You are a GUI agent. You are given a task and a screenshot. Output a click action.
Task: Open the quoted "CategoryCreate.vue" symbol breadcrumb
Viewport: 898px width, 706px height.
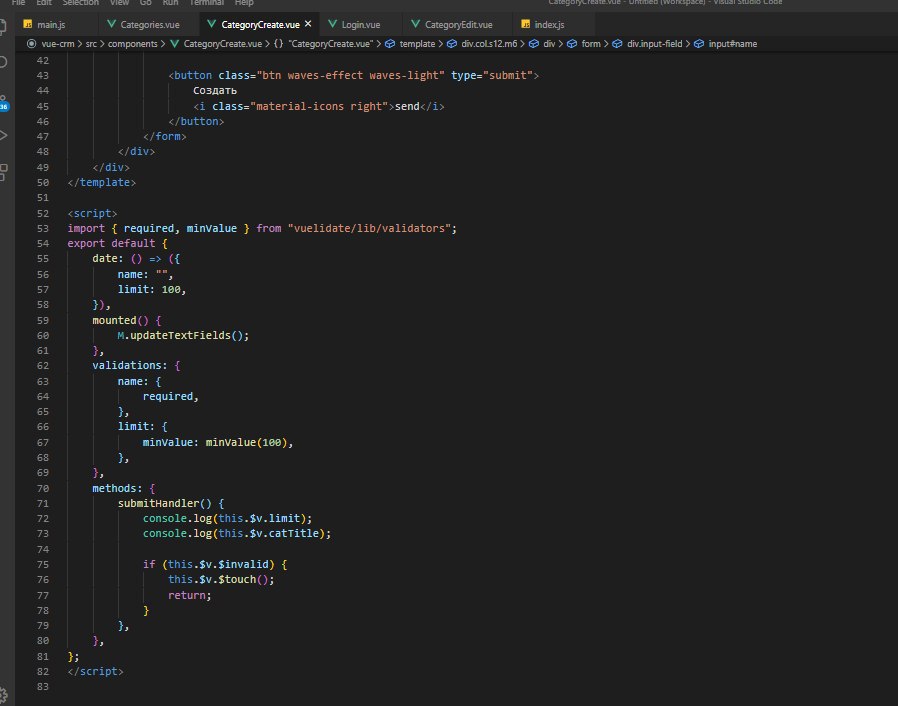(x=330, y=44)
